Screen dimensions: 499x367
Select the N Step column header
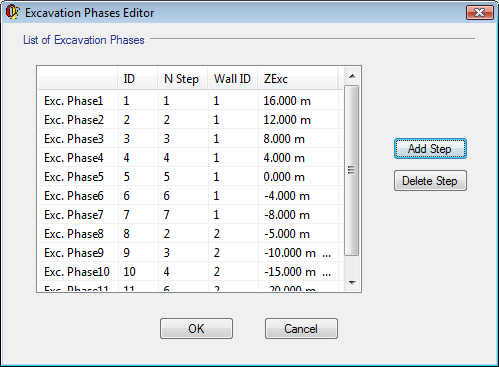183,79
